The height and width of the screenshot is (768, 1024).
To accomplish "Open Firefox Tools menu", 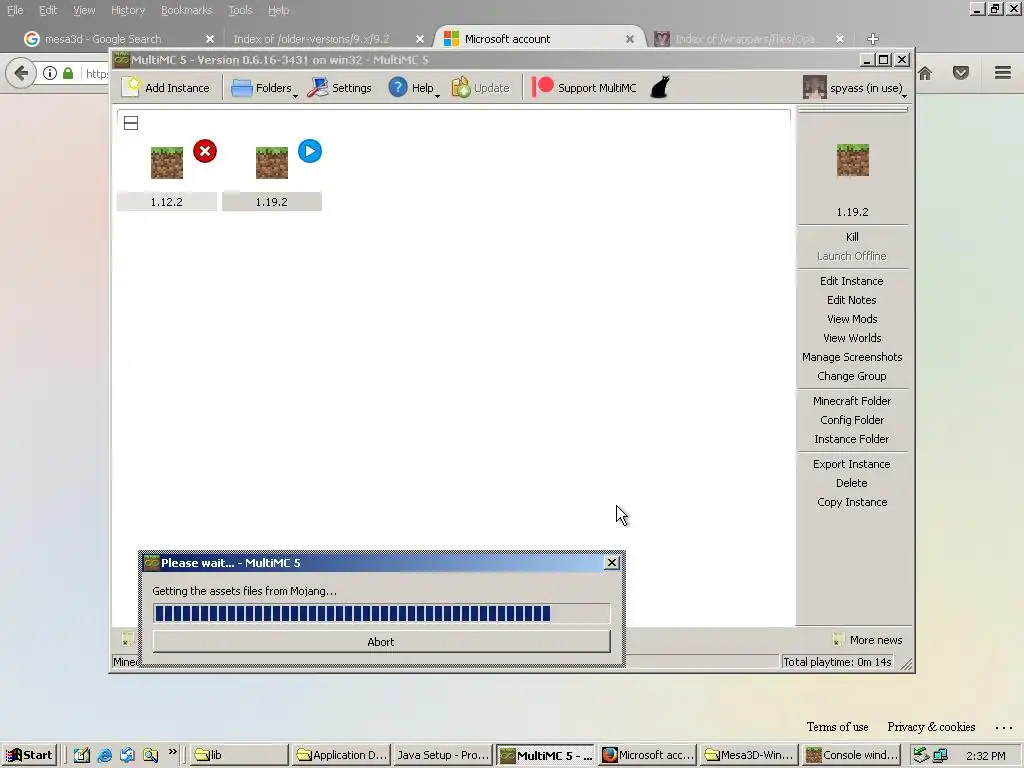I will click(240, 10).
